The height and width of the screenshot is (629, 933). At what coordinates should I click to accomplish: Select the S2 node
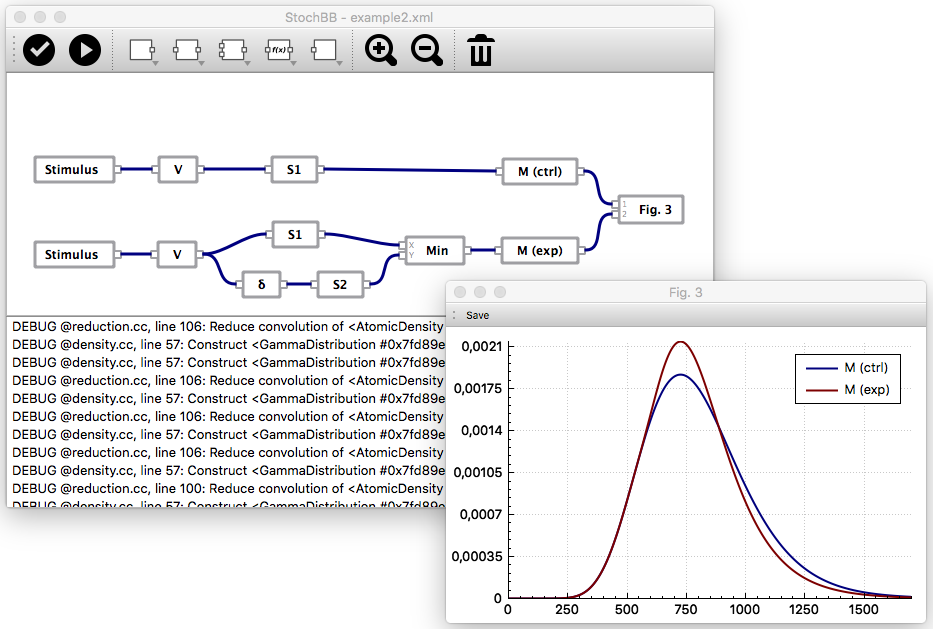coord(340,285)
